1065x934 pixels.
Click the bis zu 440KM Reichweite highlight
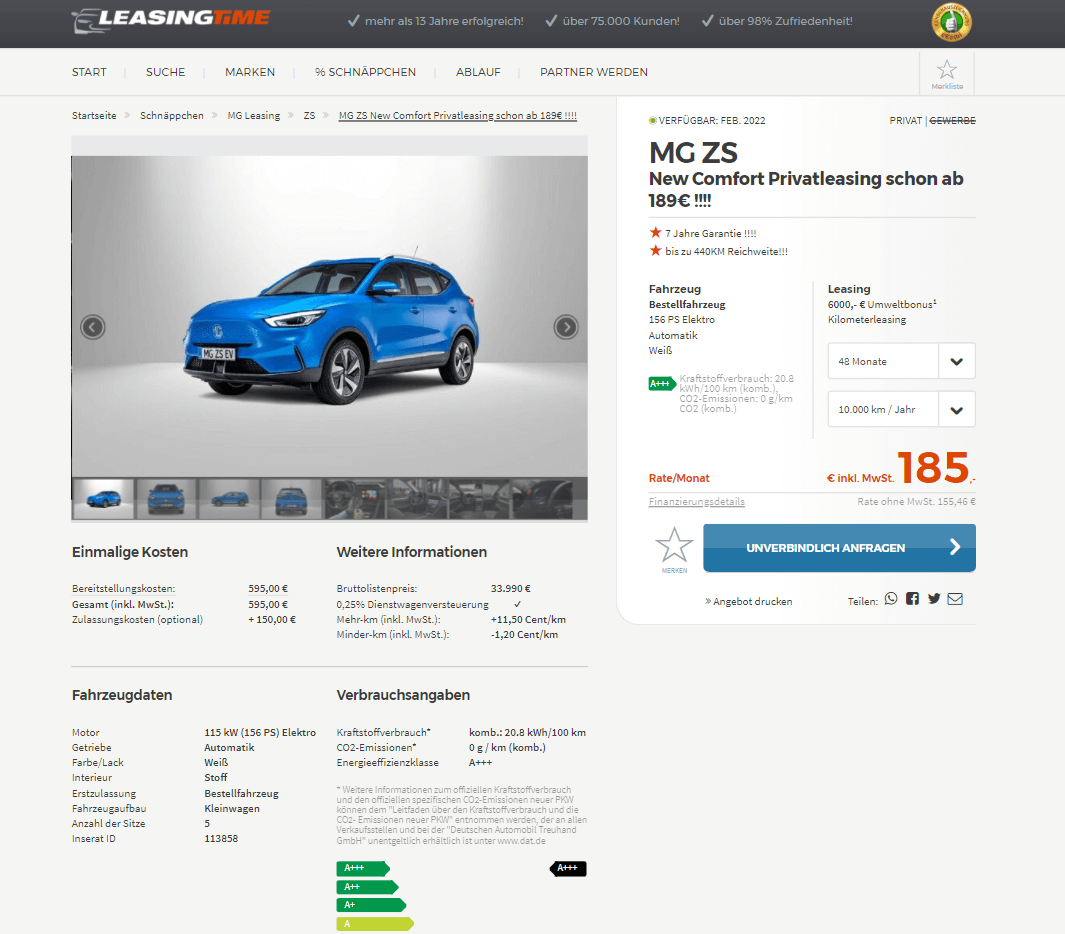[726, 251]
